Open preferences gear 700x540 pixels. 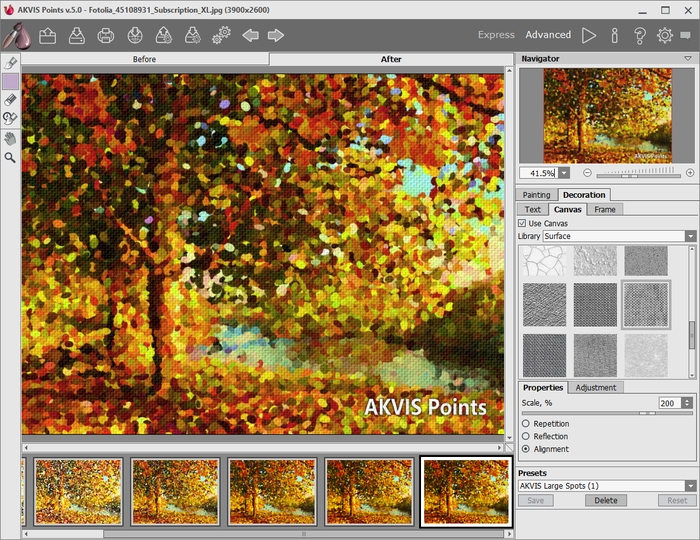point(665,35)
